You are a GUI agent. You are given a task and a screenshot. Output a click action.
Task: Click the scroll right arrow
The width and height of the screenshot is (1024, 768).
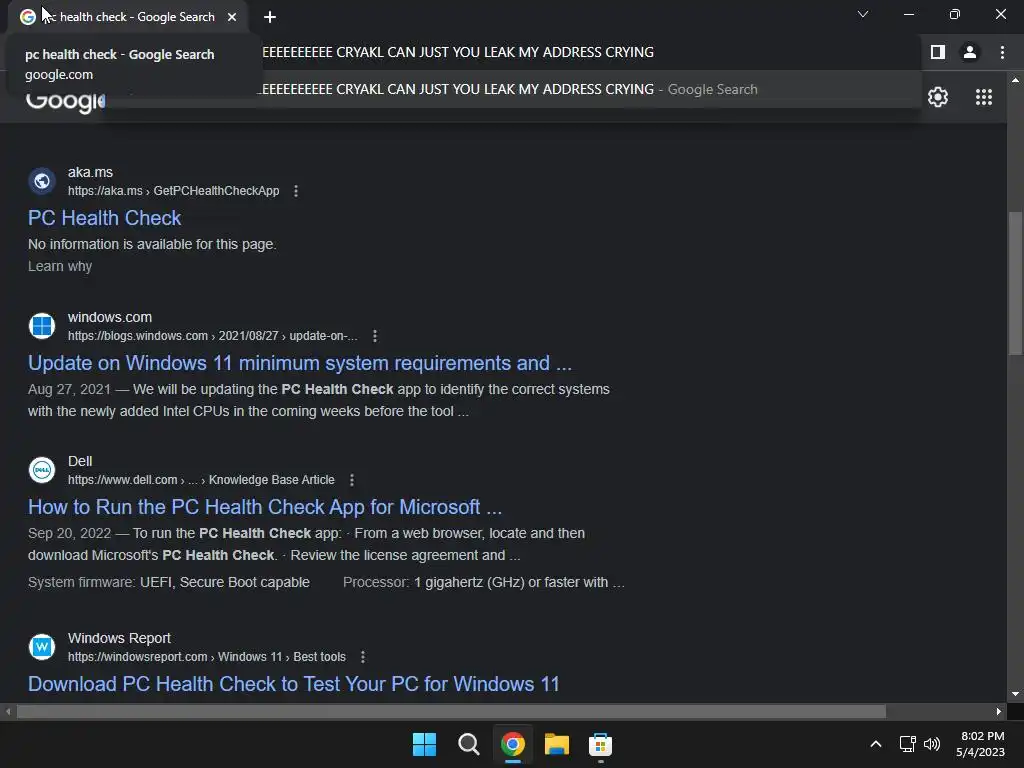[999, 711]
